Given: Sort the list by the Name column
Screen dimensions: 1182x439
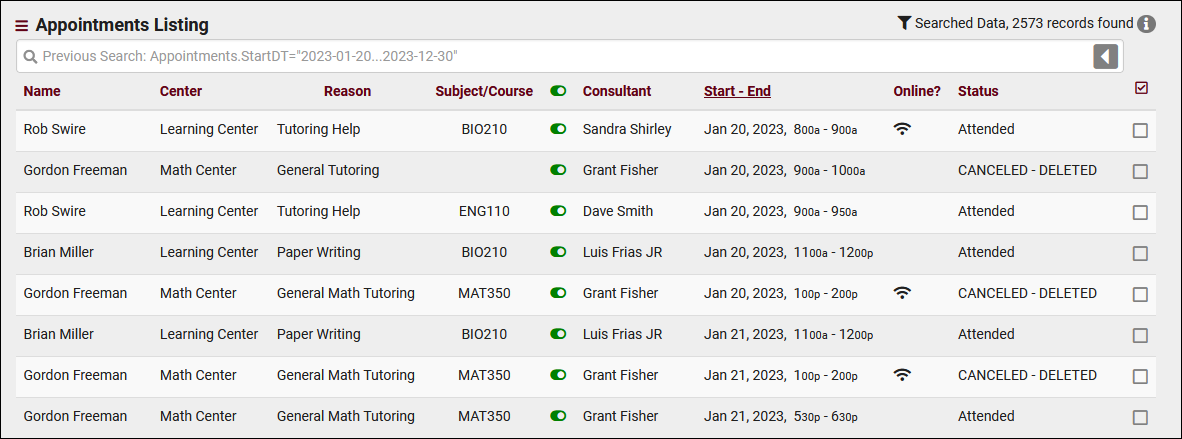Looking at the screenshot, I should [x=42, y=91].
